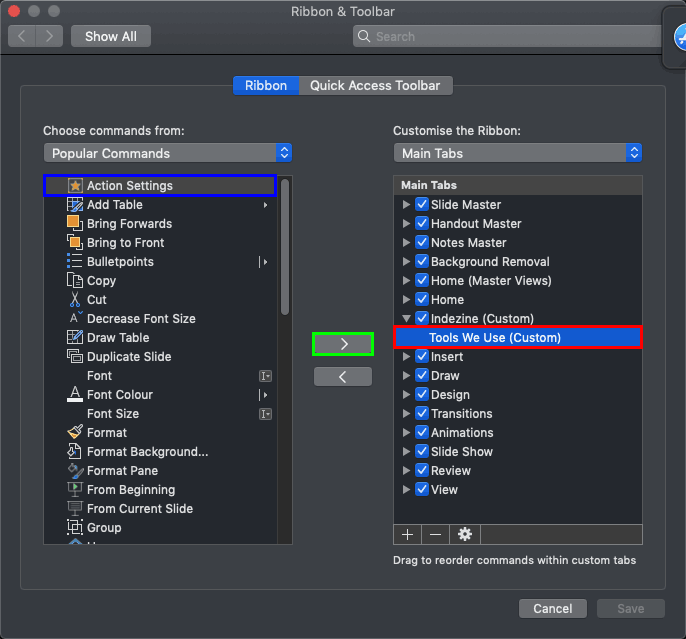686x639 pixels.
Task: Click the Bulletpoints list icon
Action: (x=75, y=261)
